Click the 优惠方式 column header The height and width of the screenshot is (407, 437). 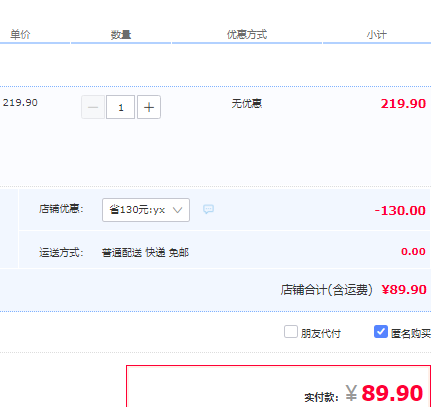pyautogui.click(x=247, y=34)
